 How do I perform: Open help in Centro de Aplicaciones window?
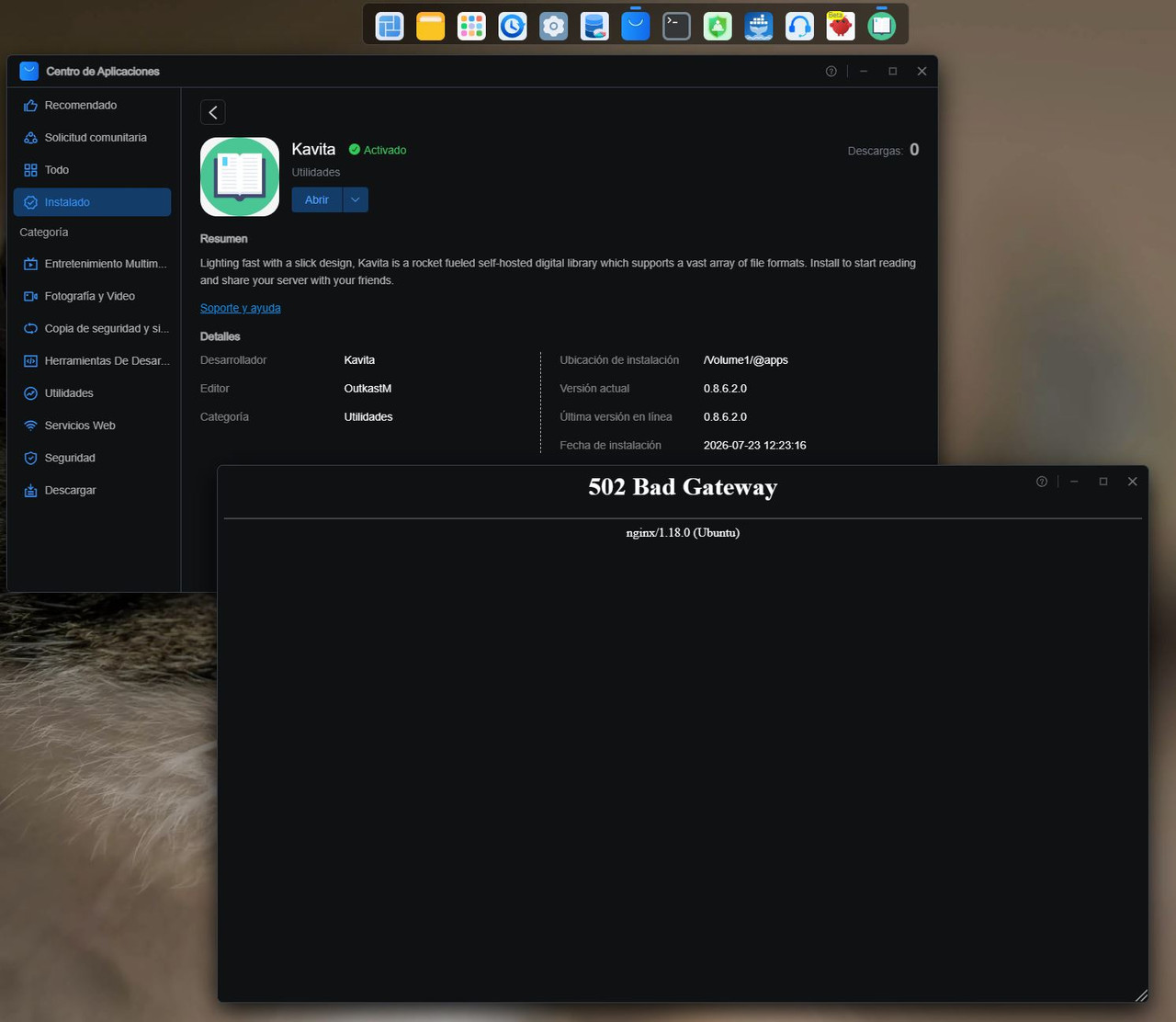tap(831, 71)
